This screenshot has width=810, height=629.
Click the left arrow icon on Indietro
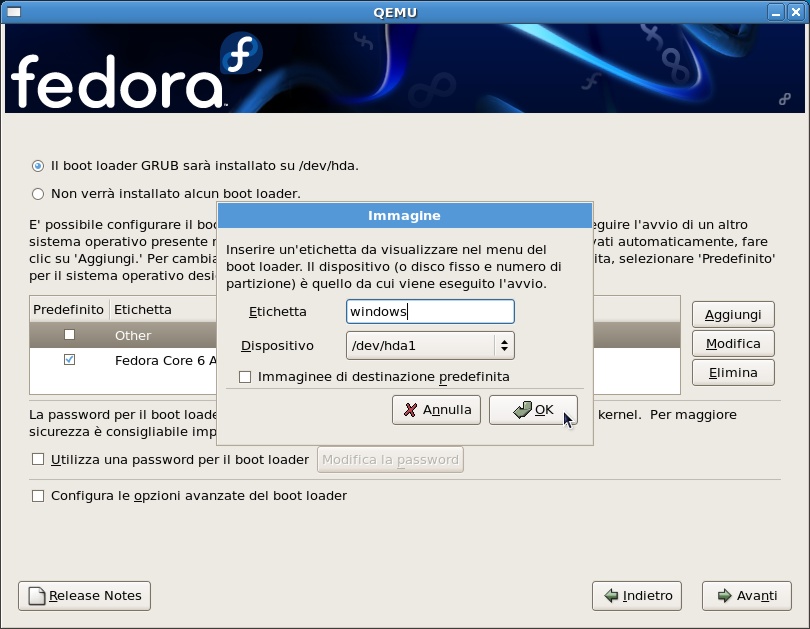point(611,596)
